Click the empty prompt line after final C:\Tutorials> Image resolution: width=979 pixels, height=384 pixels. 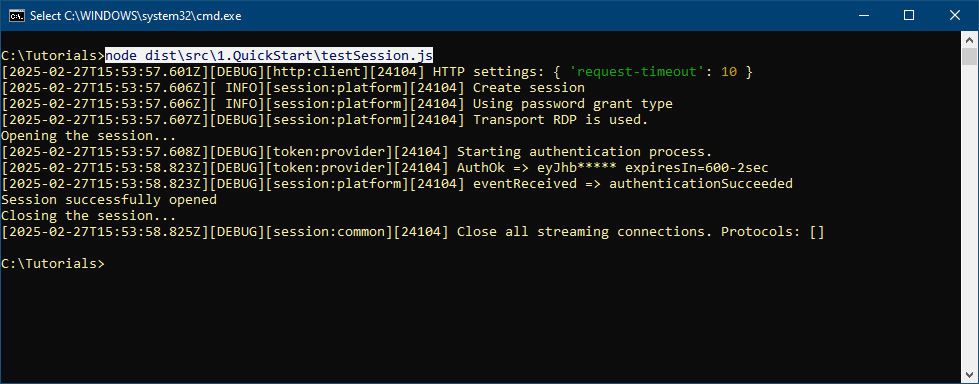(531, 263)
